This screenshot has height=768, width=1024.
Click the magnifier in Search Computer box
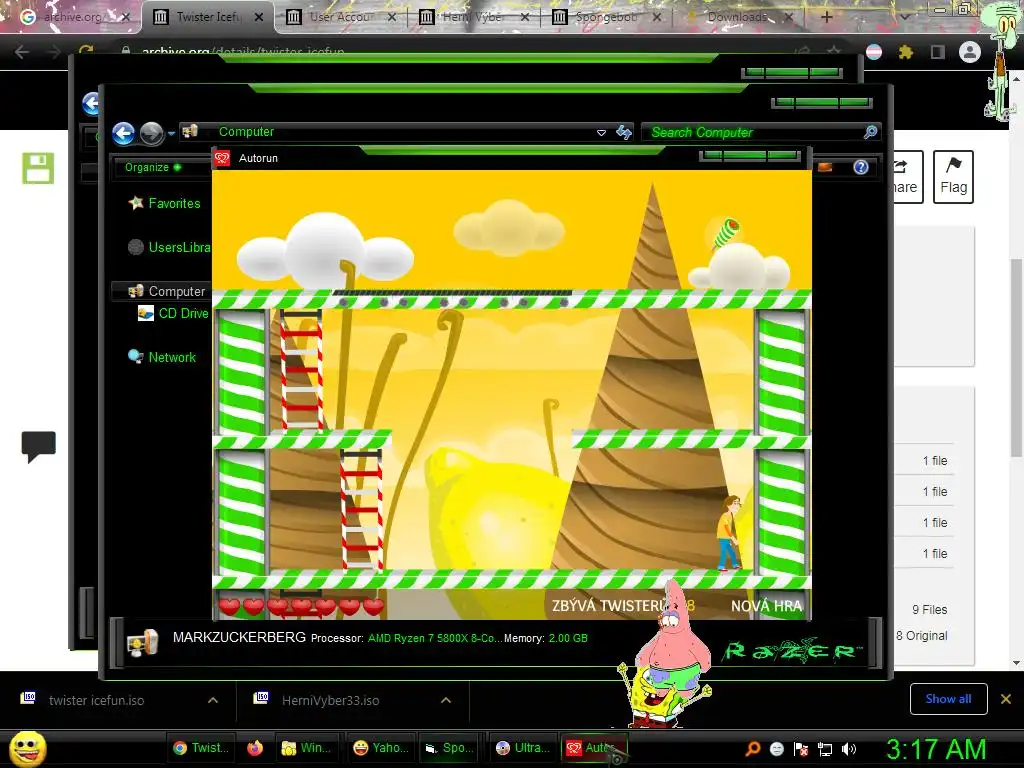[x=870, y=133]
